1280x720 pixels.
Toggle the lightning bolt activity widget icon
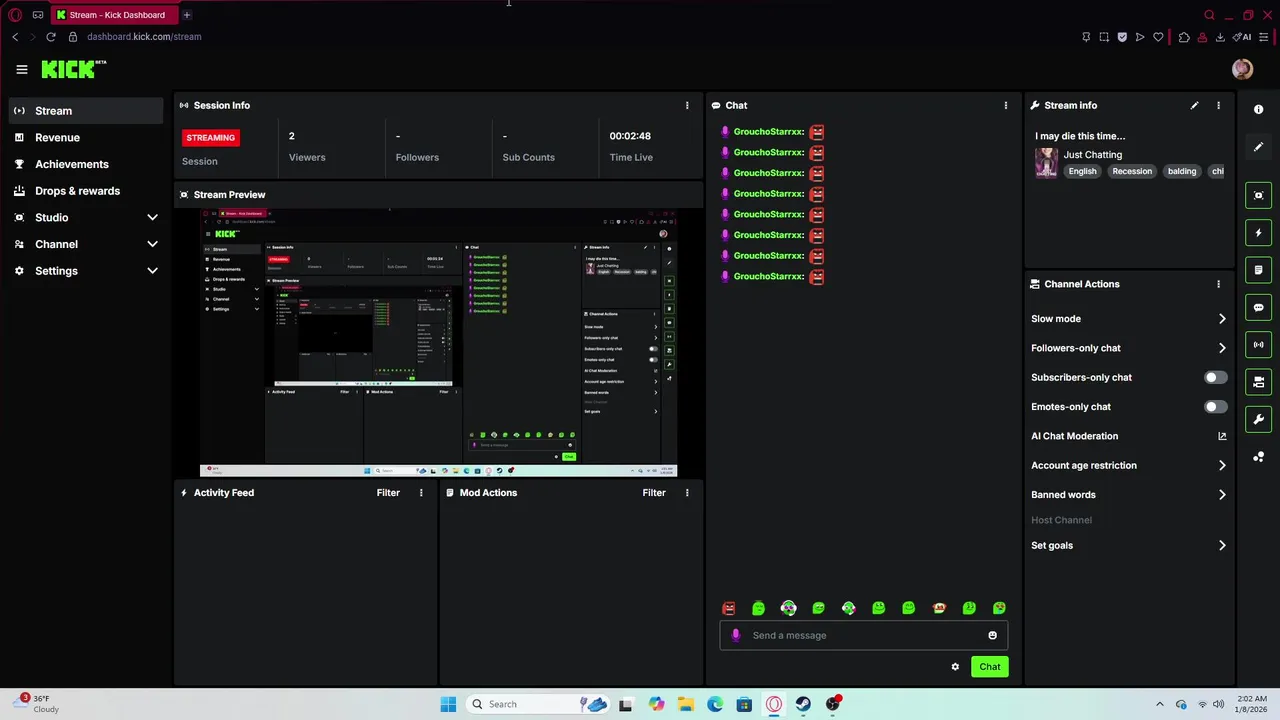pos(1259,233)
